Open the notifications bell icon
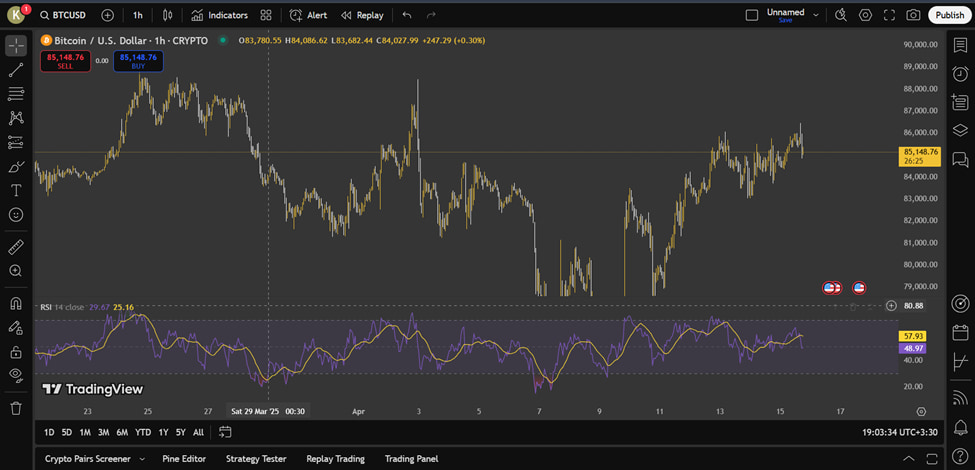975x470 pixels. coord(960,427)
